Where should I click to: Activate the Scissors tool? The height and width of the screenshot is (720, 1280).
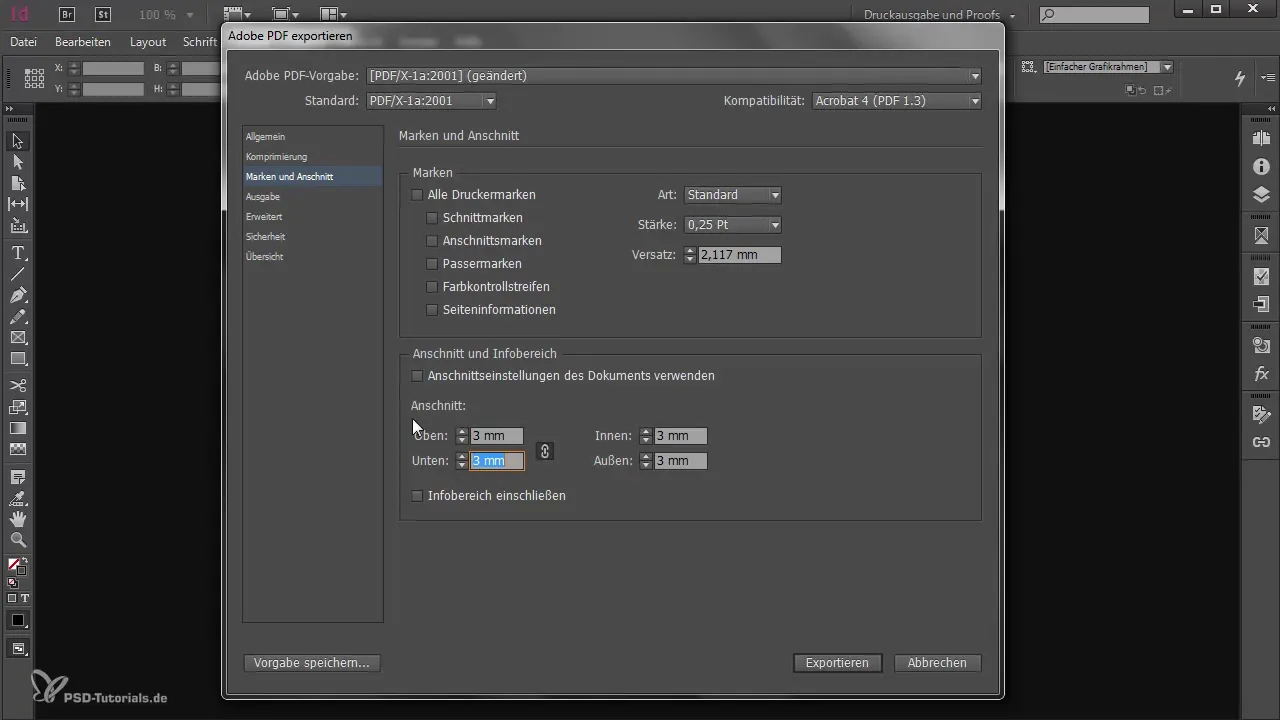coord(18,385)
